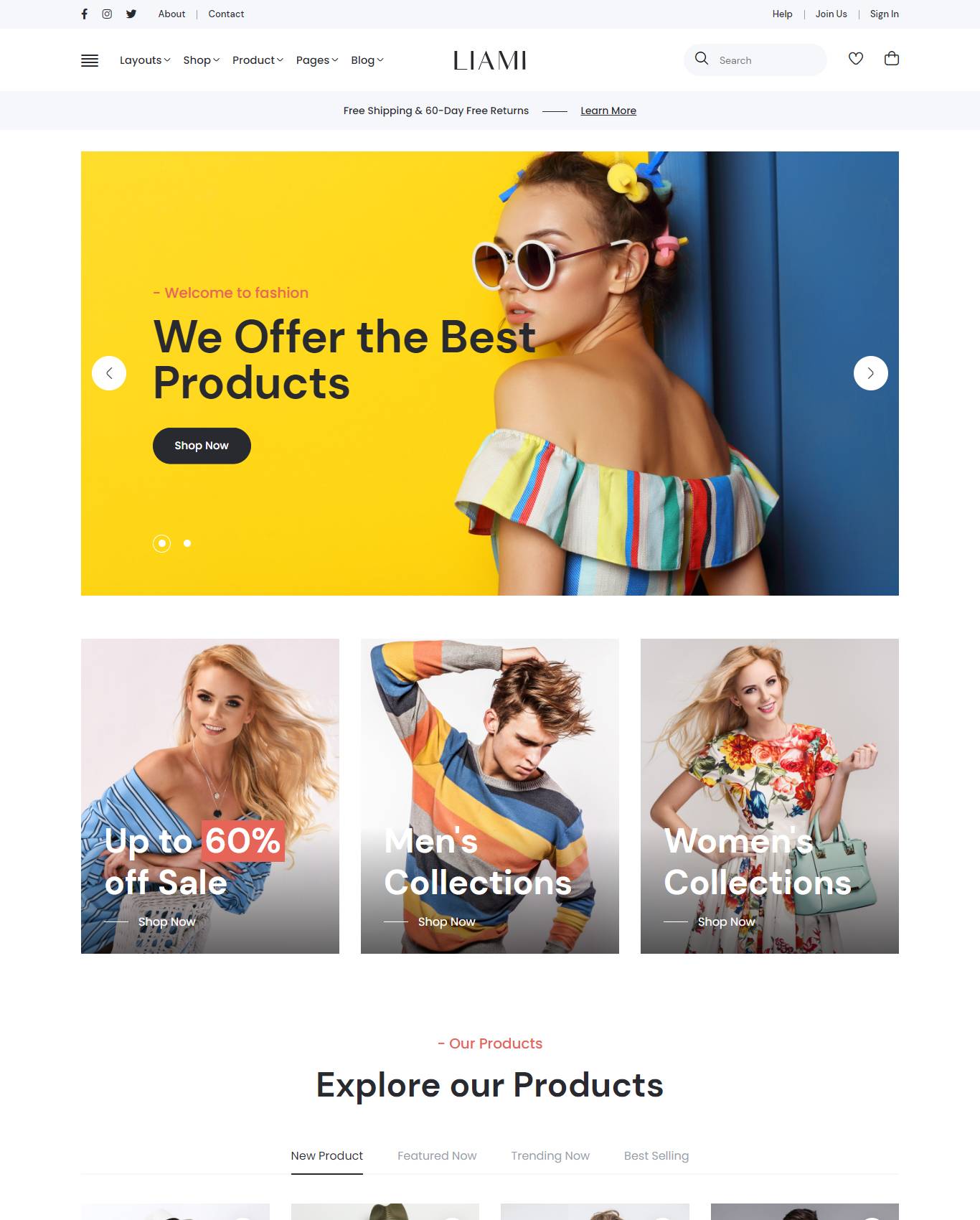Screen dimensions: 980x1220
Task: Go to next slide arrow
Action: click(x=871, y=373)
